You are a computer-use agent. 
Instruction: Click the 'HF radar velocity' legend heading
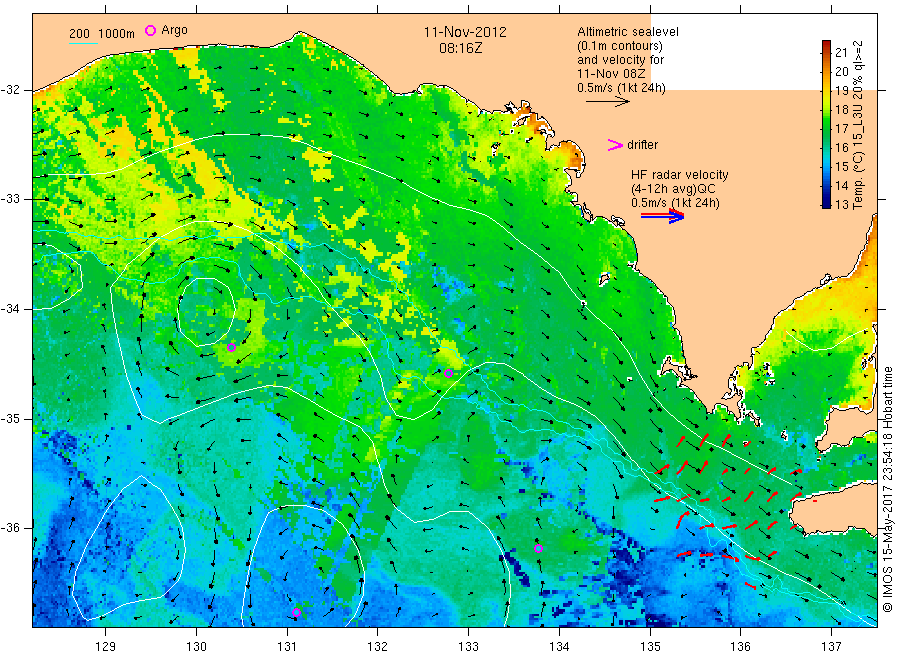(680, 175)
